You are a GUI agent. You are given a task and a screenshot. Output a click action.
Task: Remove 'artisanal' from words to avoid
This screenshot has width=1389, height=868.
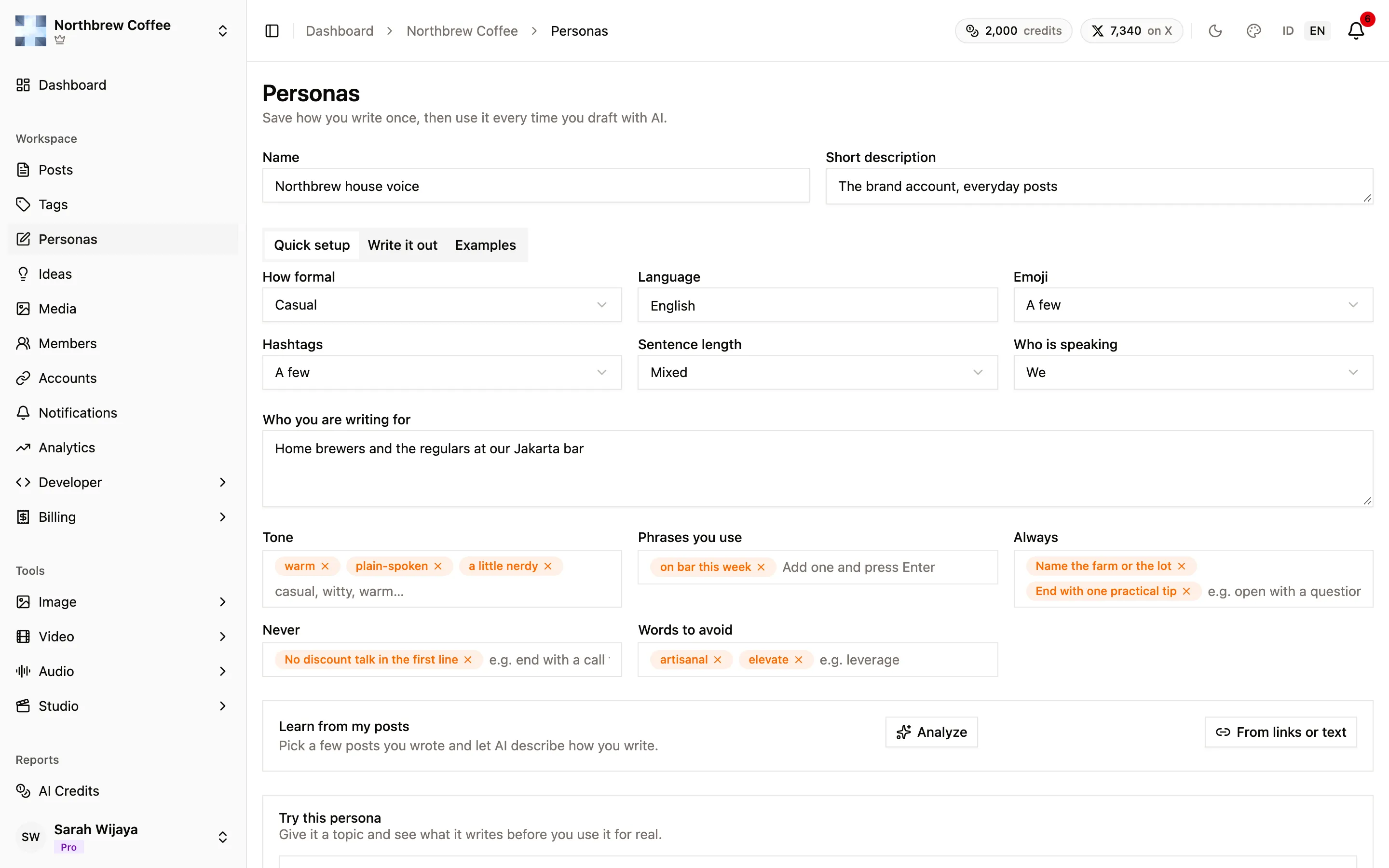[718, 660]
